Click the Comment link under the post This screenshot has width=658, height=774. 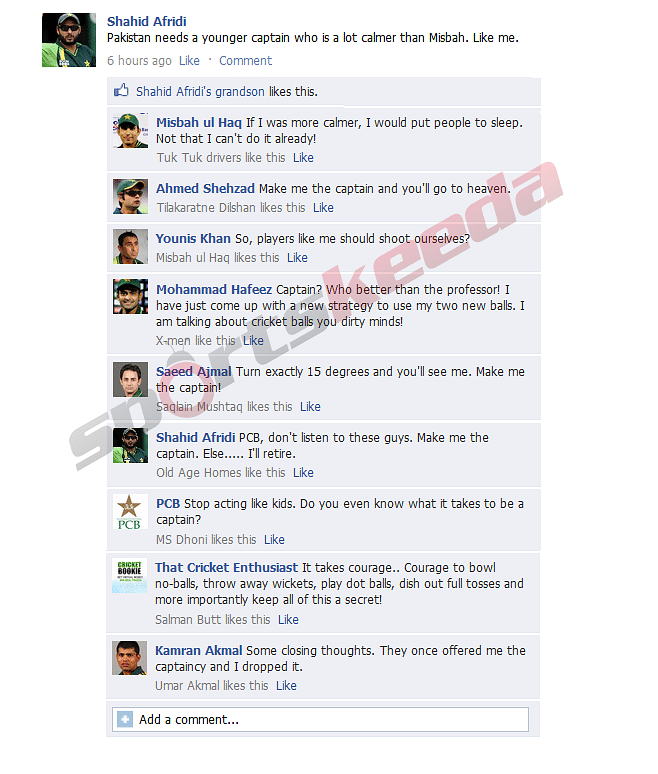click(245, 61)
